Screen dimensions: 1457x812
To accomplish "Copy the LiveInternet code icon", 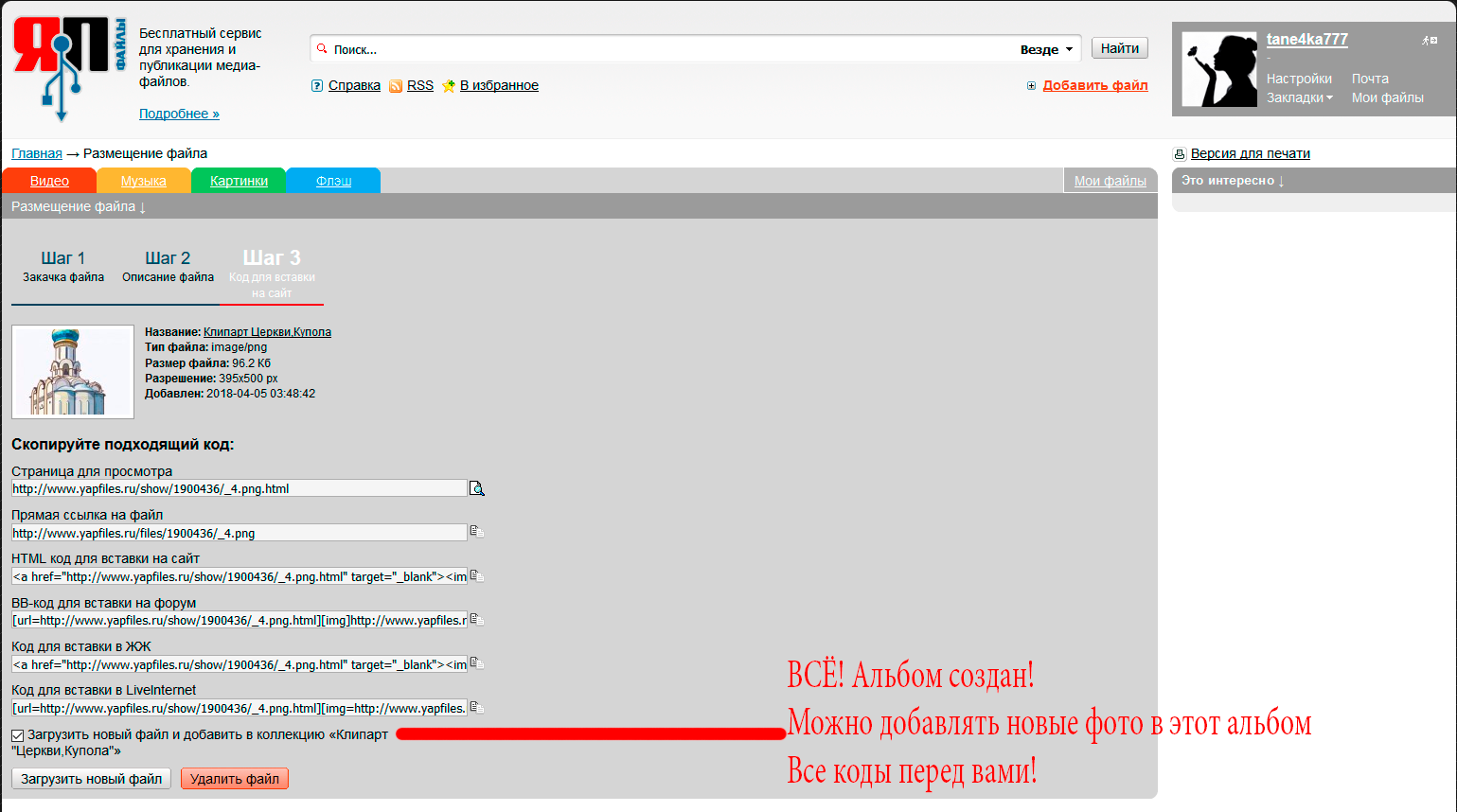I will point(477,707).
